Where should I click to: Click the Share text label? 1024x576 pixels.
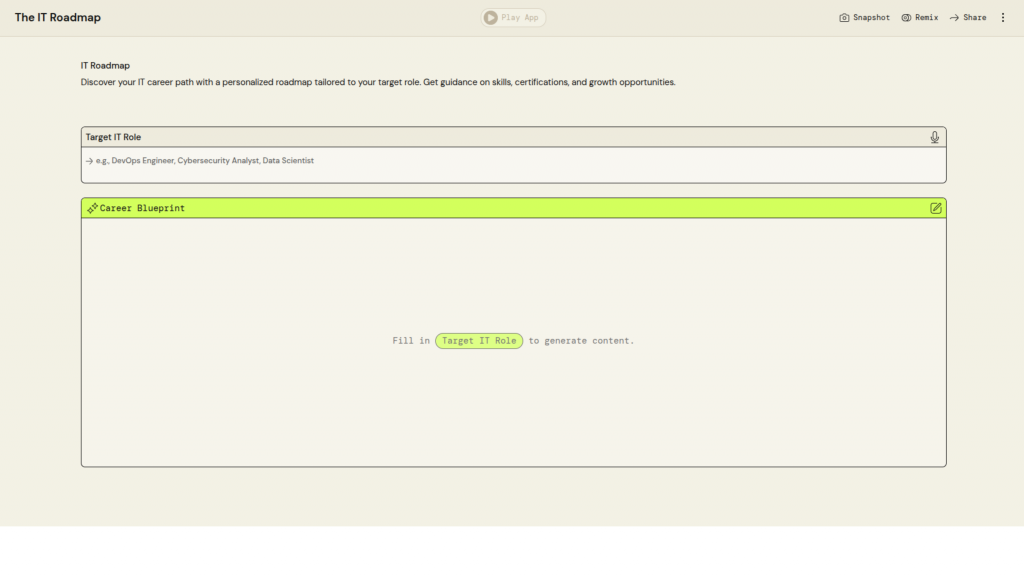(974, 18)
